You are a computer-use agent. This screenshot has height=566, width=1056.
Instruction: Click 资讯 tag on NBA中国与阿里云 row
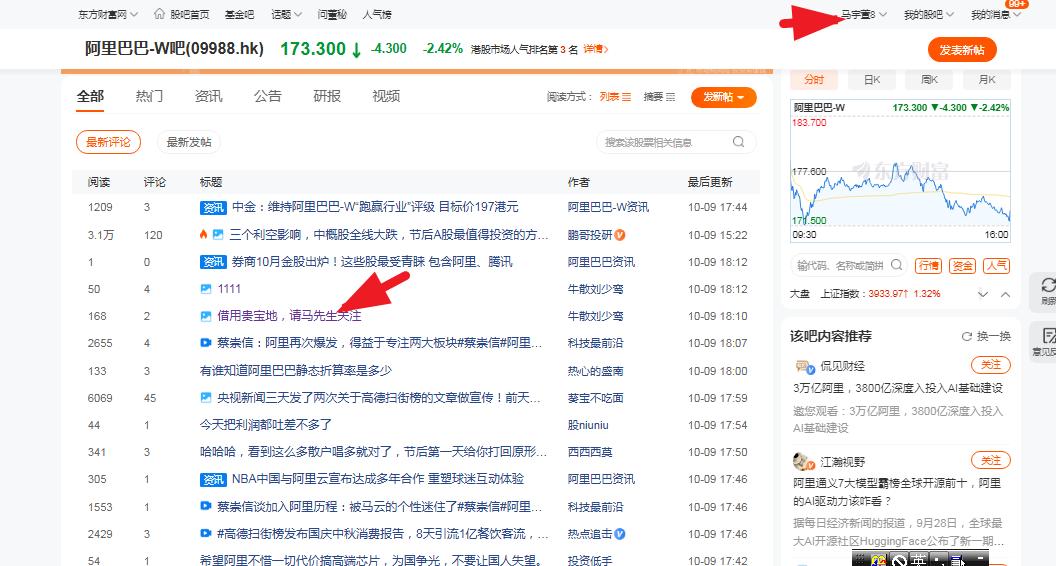click(x=213, y=479)
